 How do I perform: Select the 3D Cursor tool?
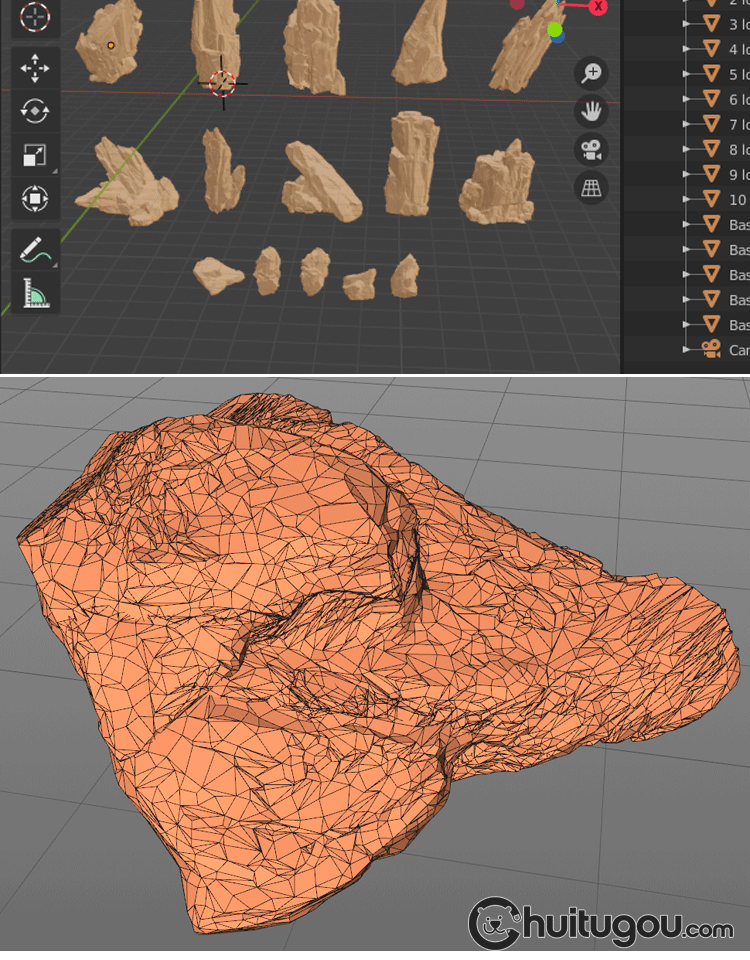click(x=34, y=17)
